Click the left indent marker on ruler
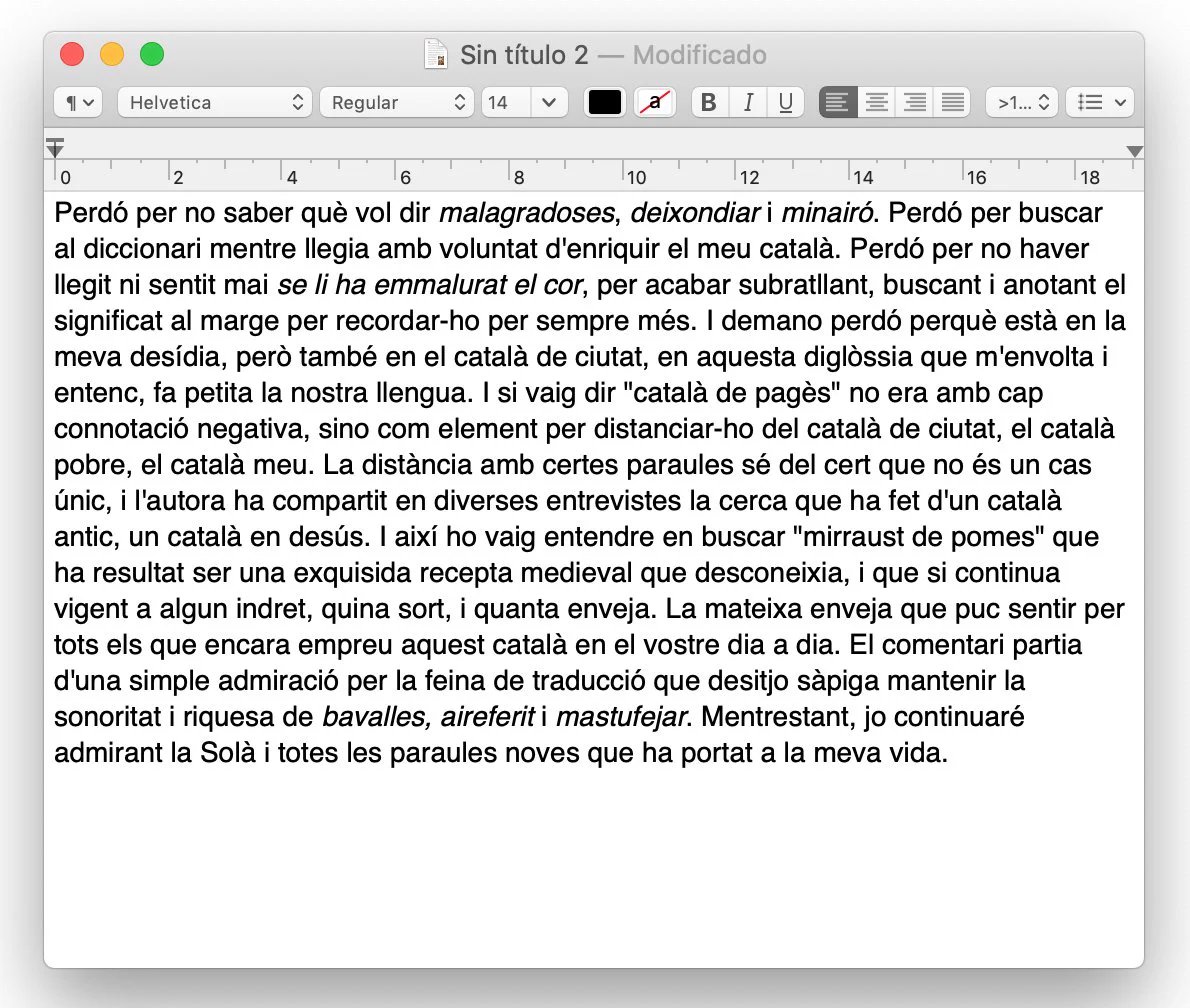Screen dimensions: 1190x1008 pos(55,148)
